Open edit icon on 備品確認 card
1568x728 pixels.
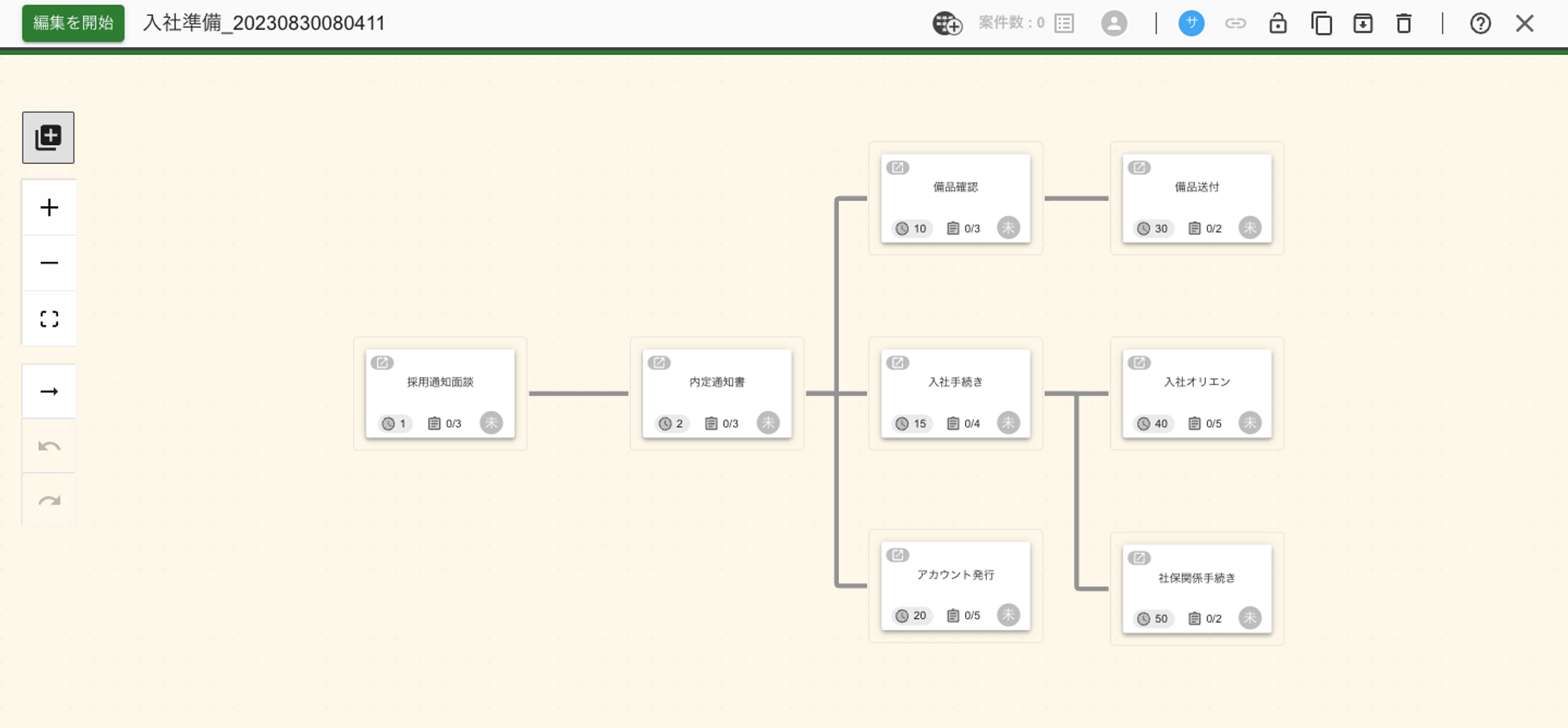[x=898, y=168]
